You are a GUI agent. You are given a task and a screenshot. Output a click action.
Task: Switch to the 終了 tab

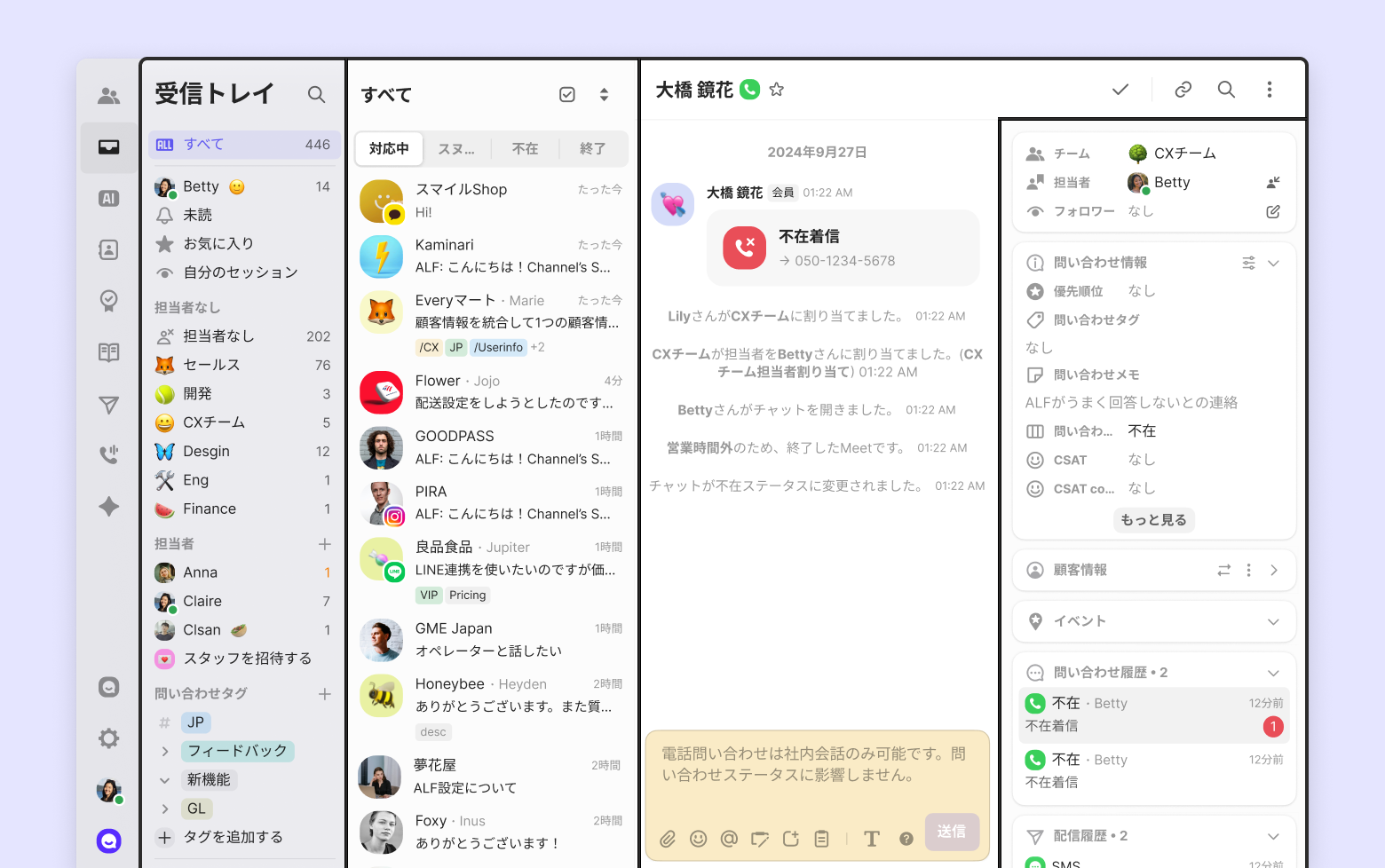click(x=593, y=149)
